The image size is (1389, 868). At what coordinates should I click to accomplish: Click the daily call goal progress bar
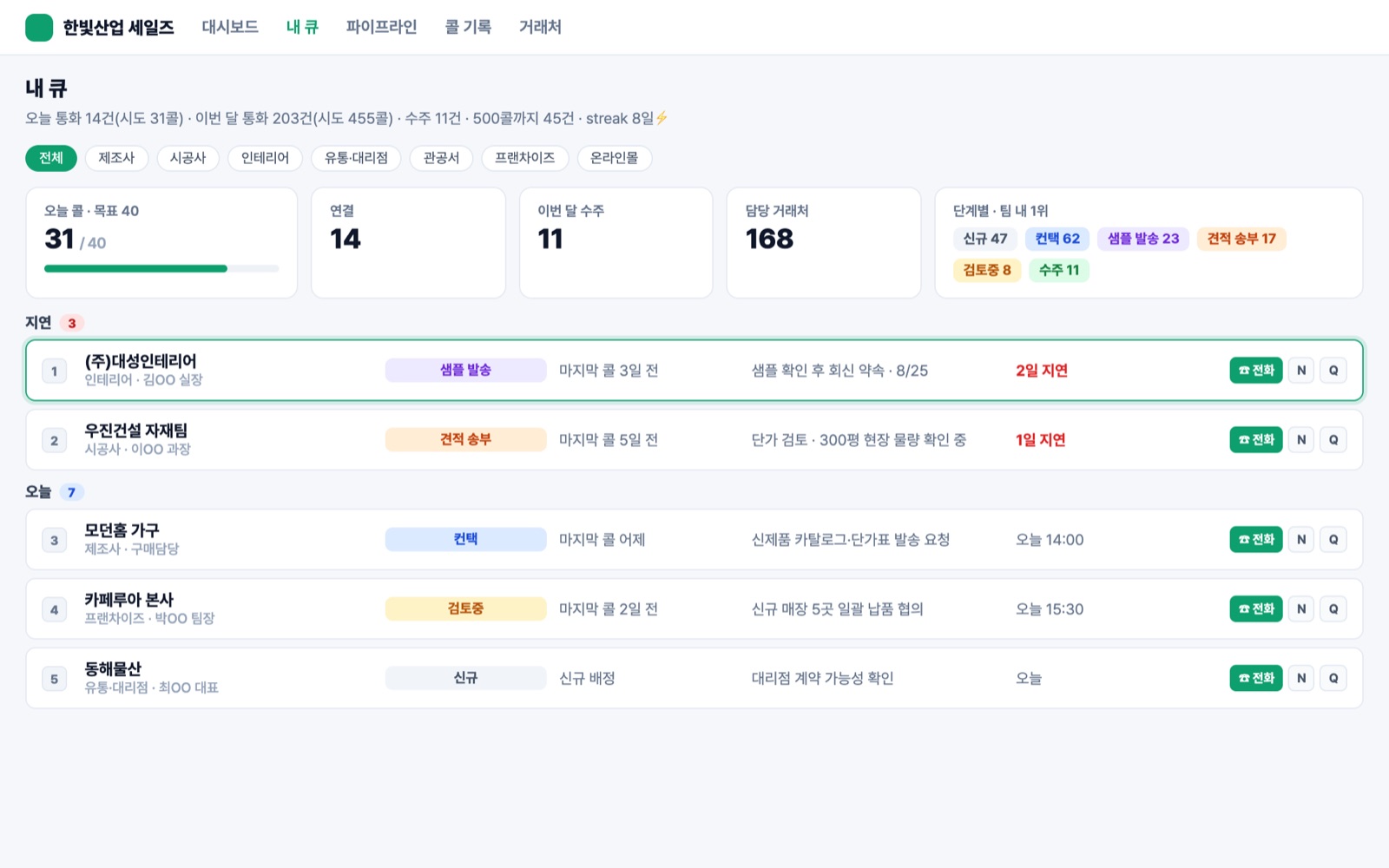161,269
